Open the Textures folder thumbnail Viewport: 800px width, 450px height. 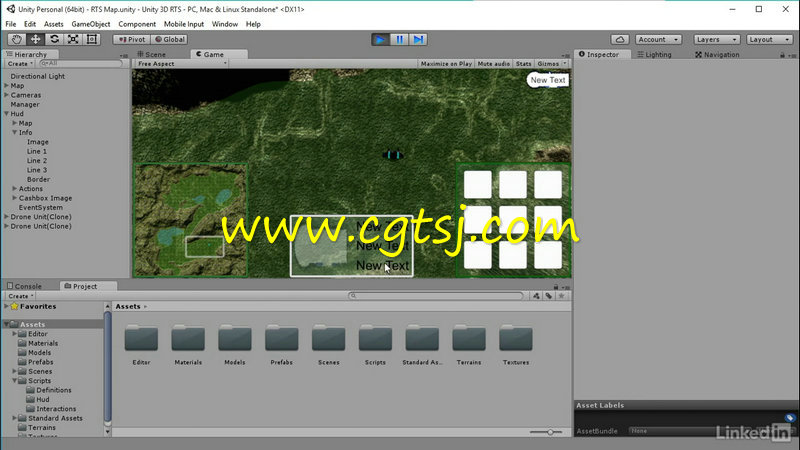[x=516, y=338]
